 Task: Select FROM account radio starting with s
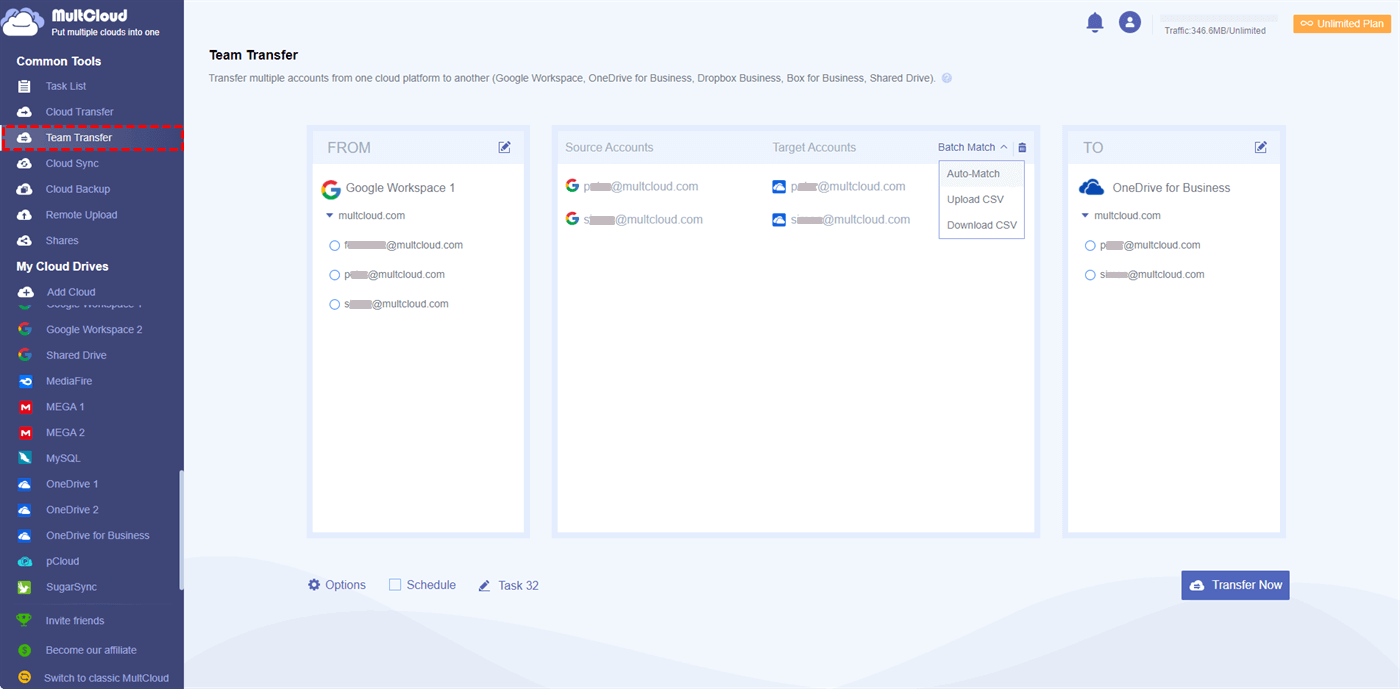pyautogui.click(x=334, y=304)
